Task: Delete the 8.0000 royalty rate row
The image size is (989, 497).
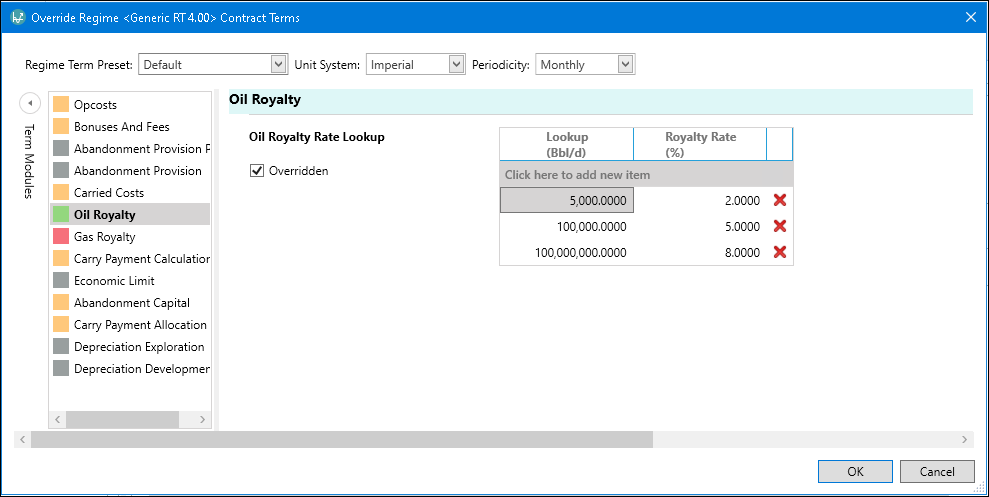Action: (x=780, y=252)
